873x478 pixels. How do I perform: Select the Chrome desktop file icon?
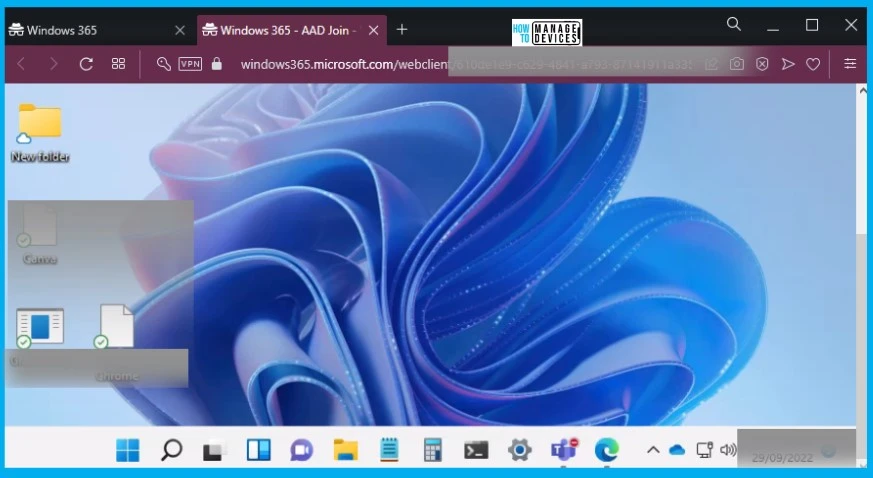pyautogui.click(x=116, y=342)
